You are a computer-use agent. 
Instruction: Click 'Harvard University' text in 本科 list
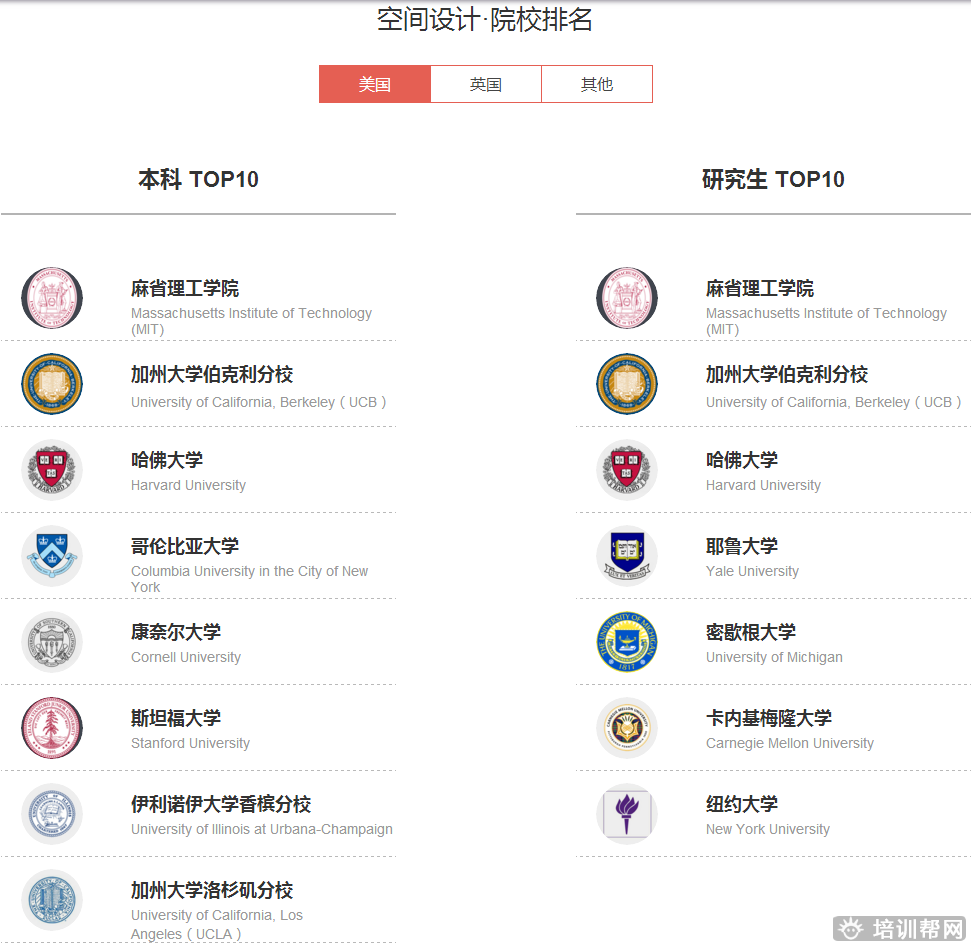188,485
